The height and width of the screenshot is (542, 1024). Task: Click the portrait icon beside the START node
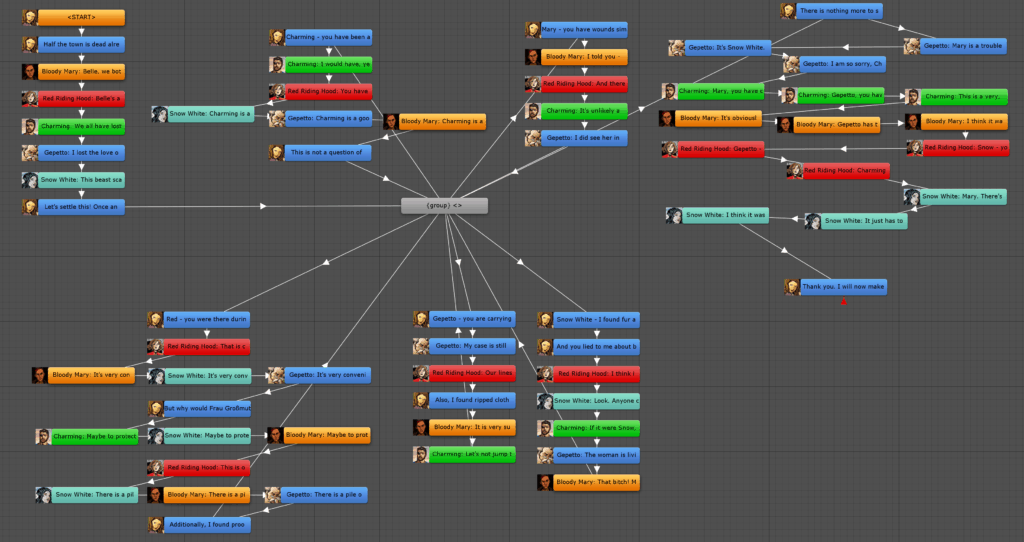(30, 18)
